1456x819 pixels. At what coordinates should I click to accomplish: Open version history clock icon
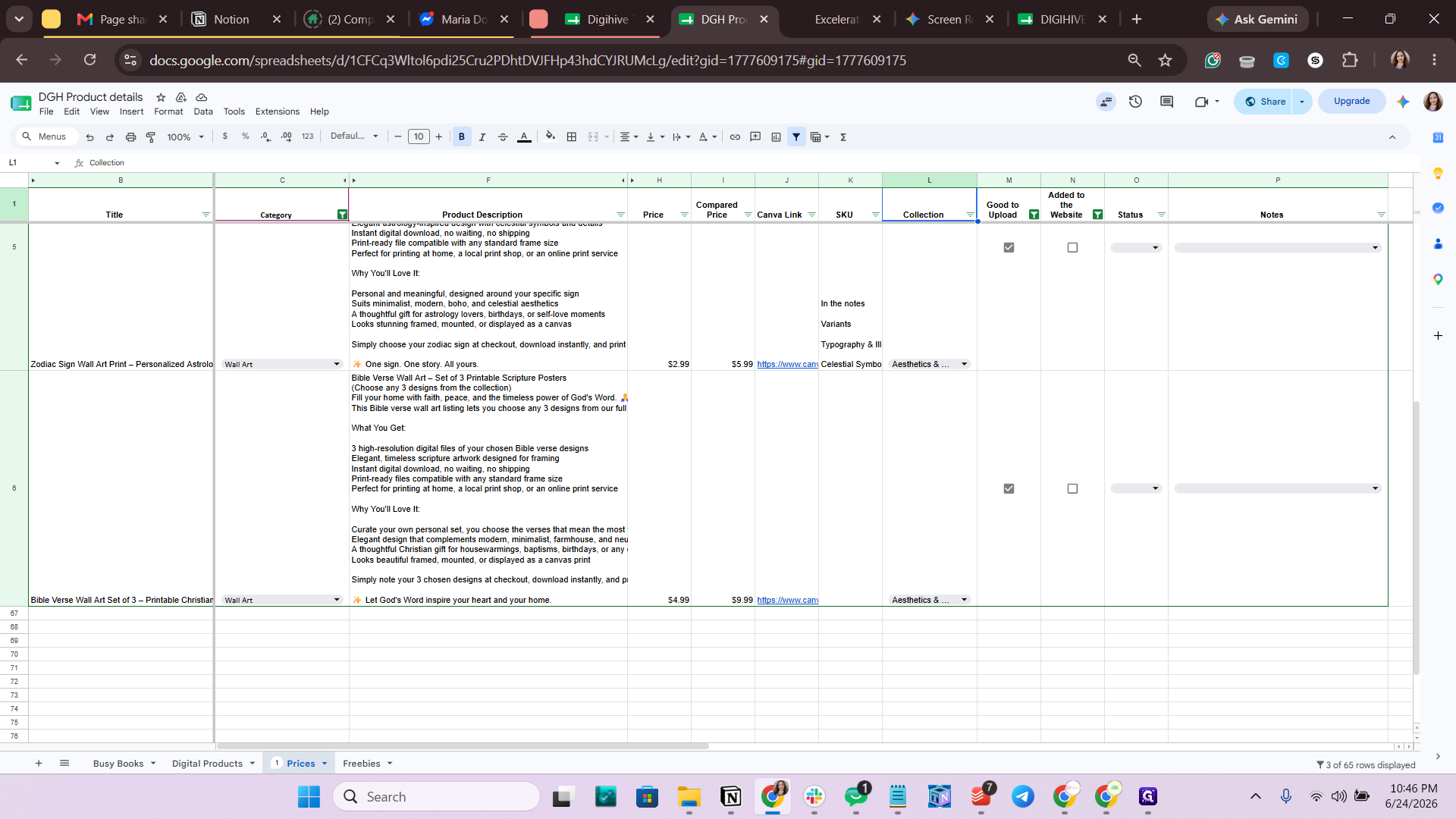[x=1135, y=102]
